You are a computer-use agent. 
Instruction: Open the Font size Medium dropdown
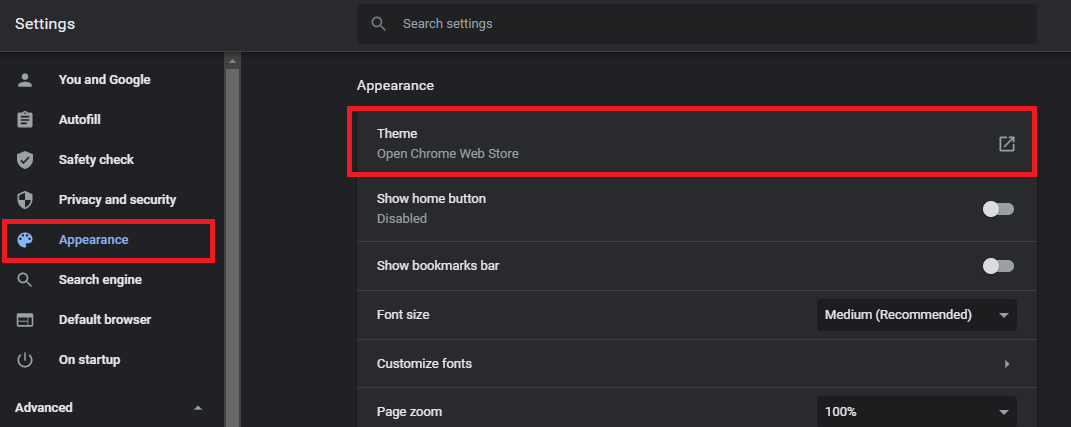click(x=917, y=315)
